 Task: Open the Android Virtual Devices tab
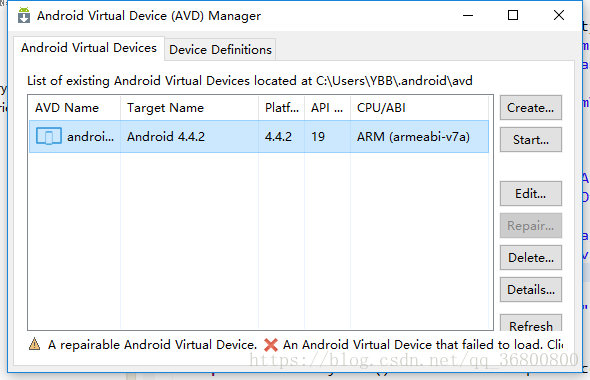(89, 48)
